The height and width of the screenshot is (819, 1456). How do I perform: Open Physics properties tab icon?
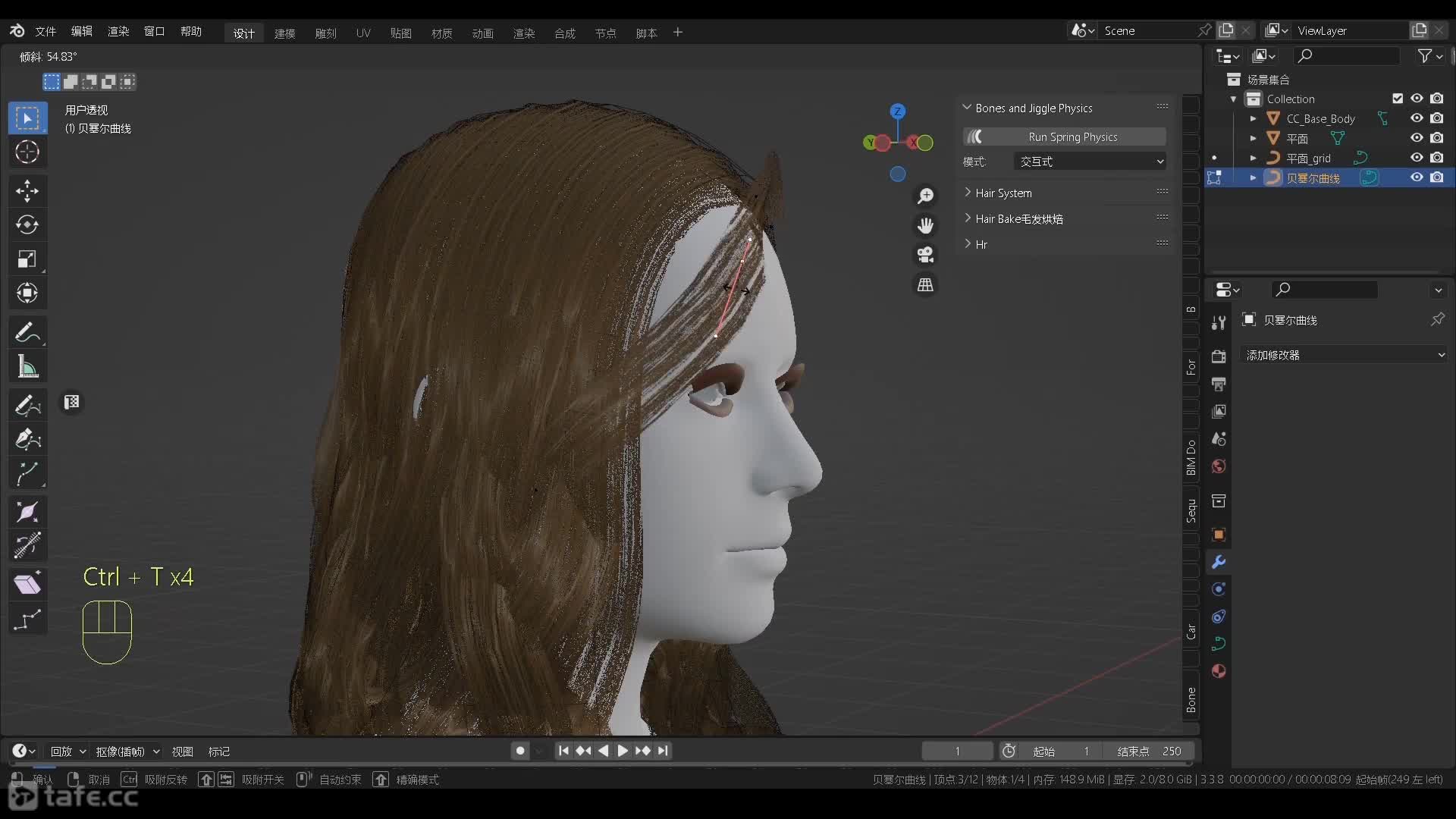1219,589
